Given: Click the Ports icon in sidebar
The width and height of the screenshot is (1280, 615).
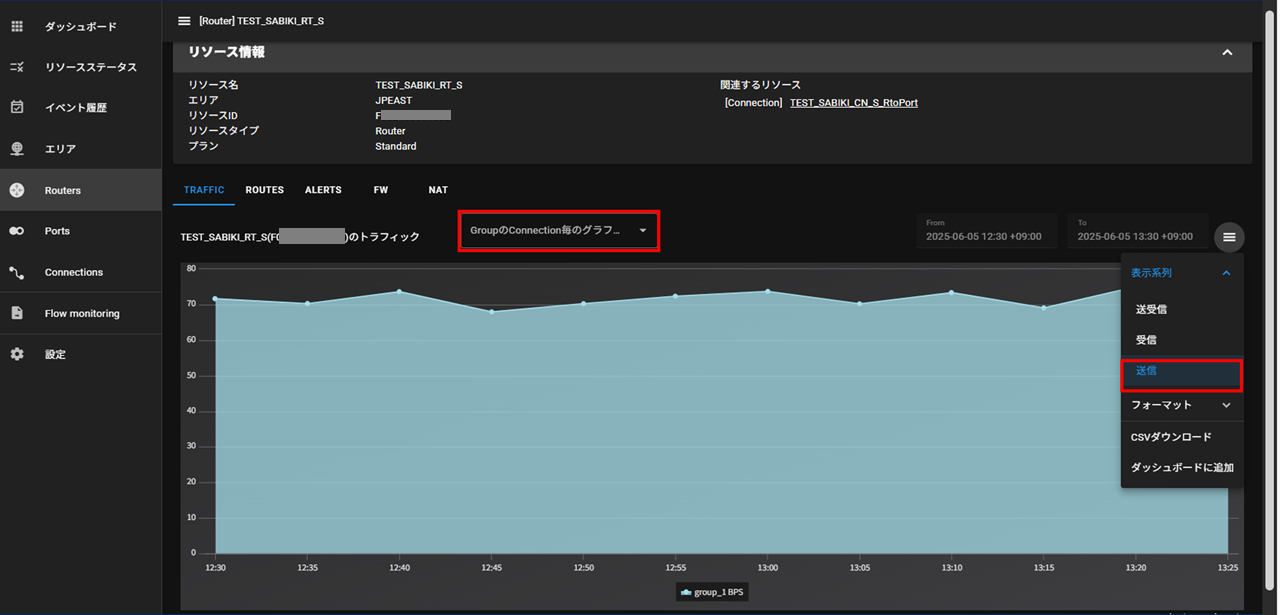Looking at the screenshot, I should click(x=17, y=231).
